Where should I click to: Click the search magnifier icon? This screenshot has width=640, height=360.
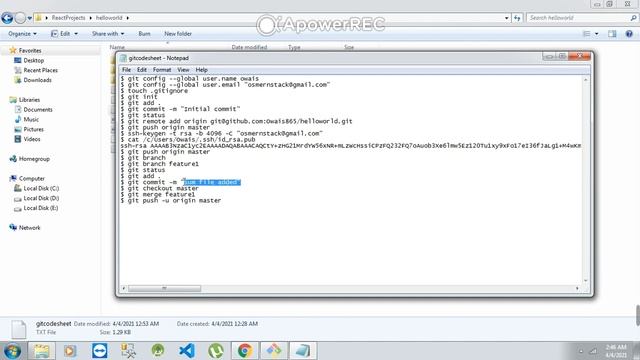tap(633, 18)
